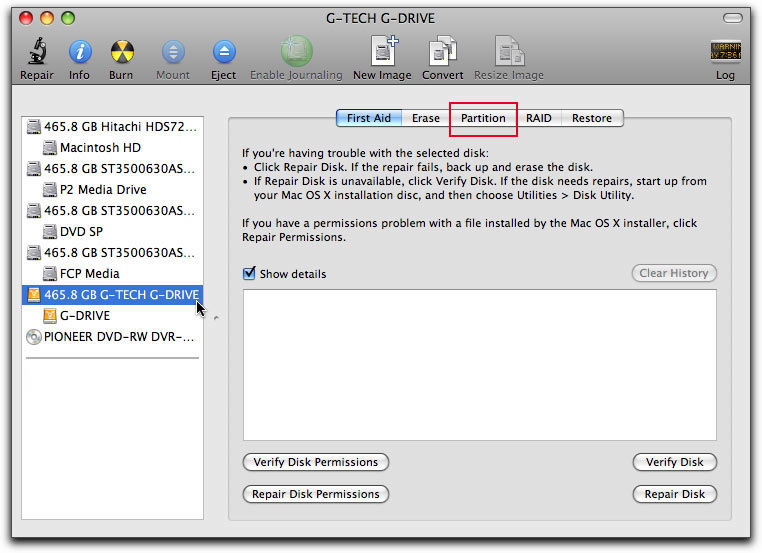Viewport: 762px width, 553px height.
Task: Create a New Image from toolbar
Action: [383, 51]
